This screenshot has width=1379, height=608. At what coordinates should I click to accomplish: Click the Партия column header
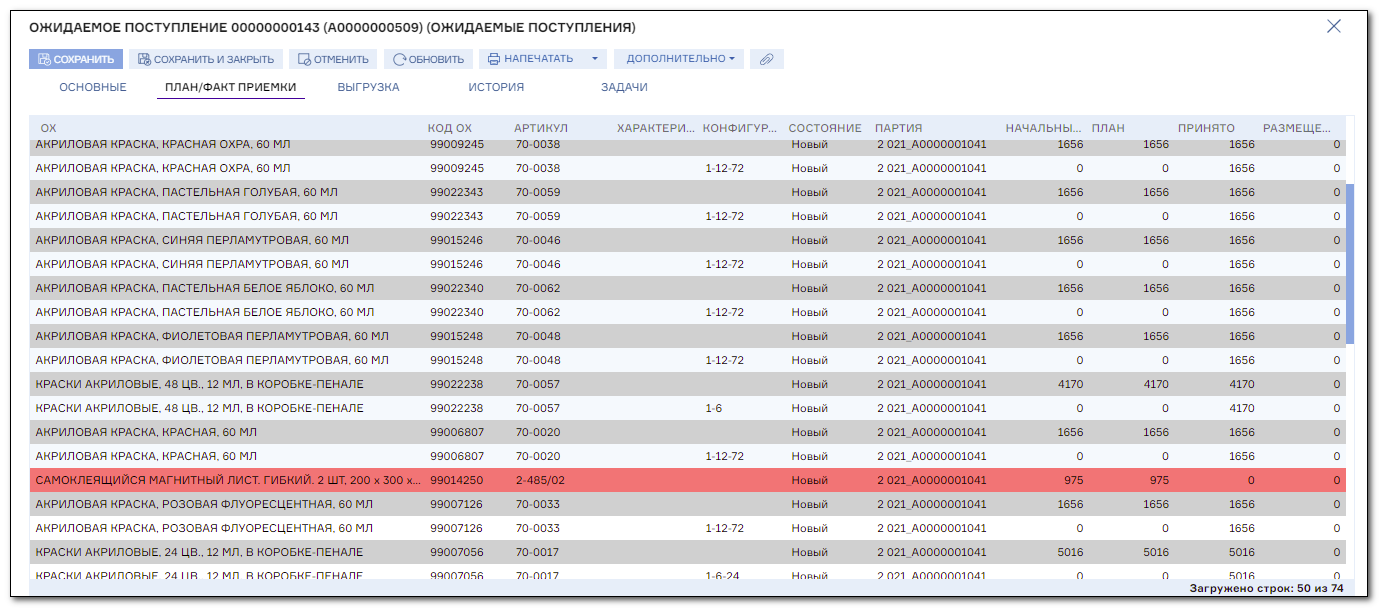click(899, 128)
